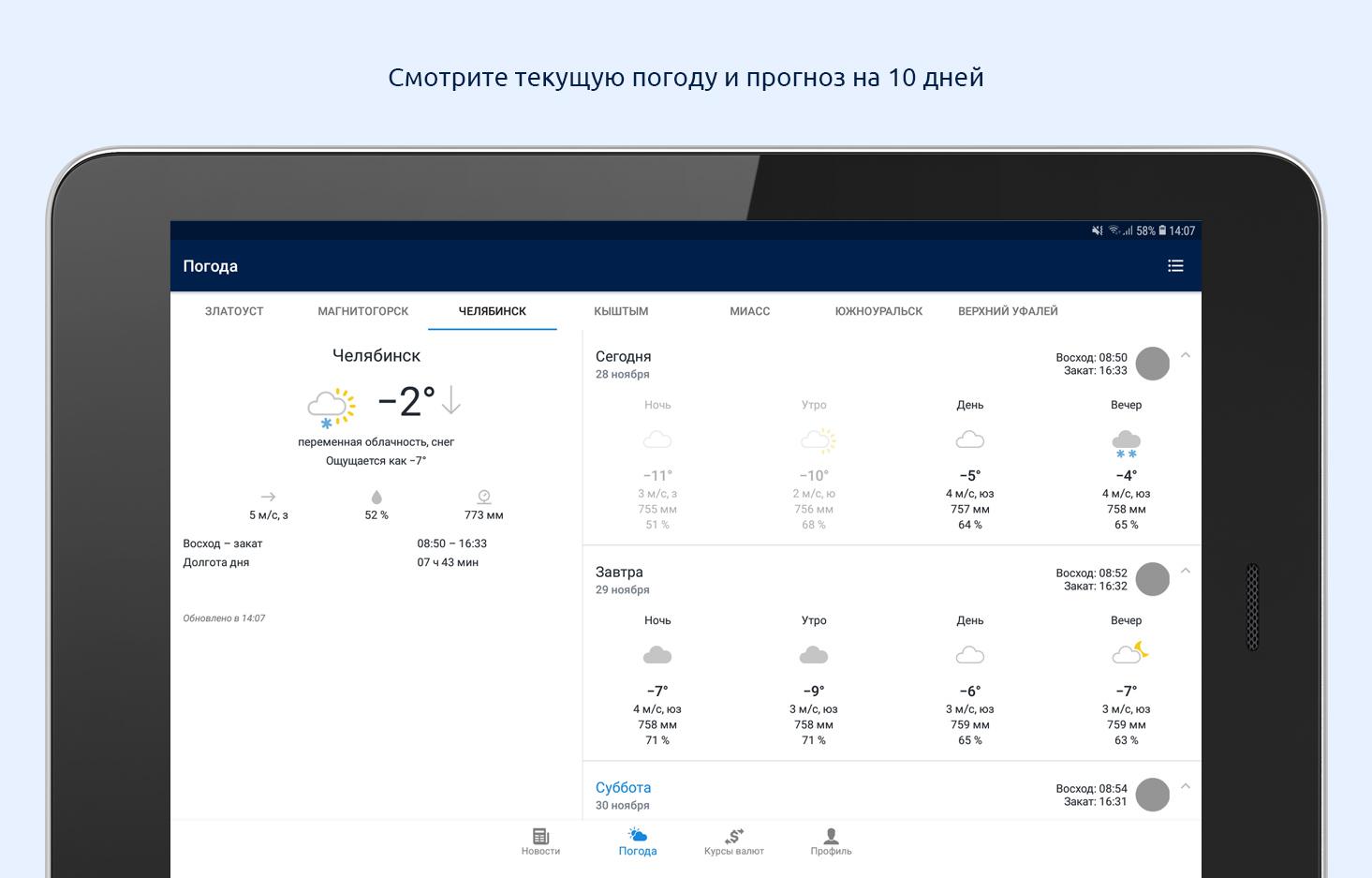Screen dimensions: 1372x878
Task: Click the snow cloud icon under Вечер today
Action: pos(1126,443)
